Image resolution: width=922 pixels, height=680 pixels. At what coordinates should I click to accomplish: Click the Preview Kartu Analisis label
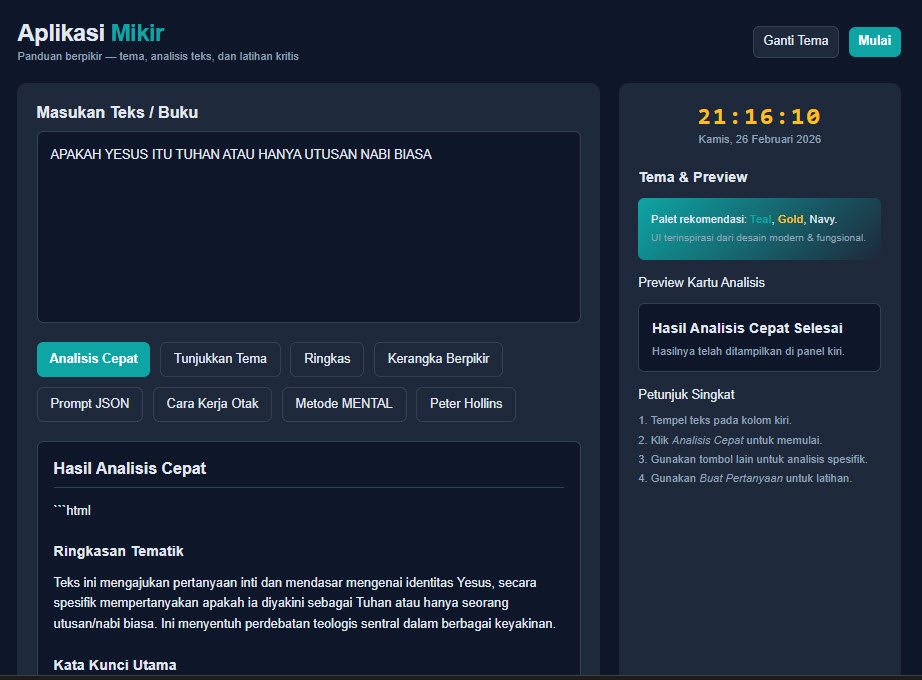point(701,282)
